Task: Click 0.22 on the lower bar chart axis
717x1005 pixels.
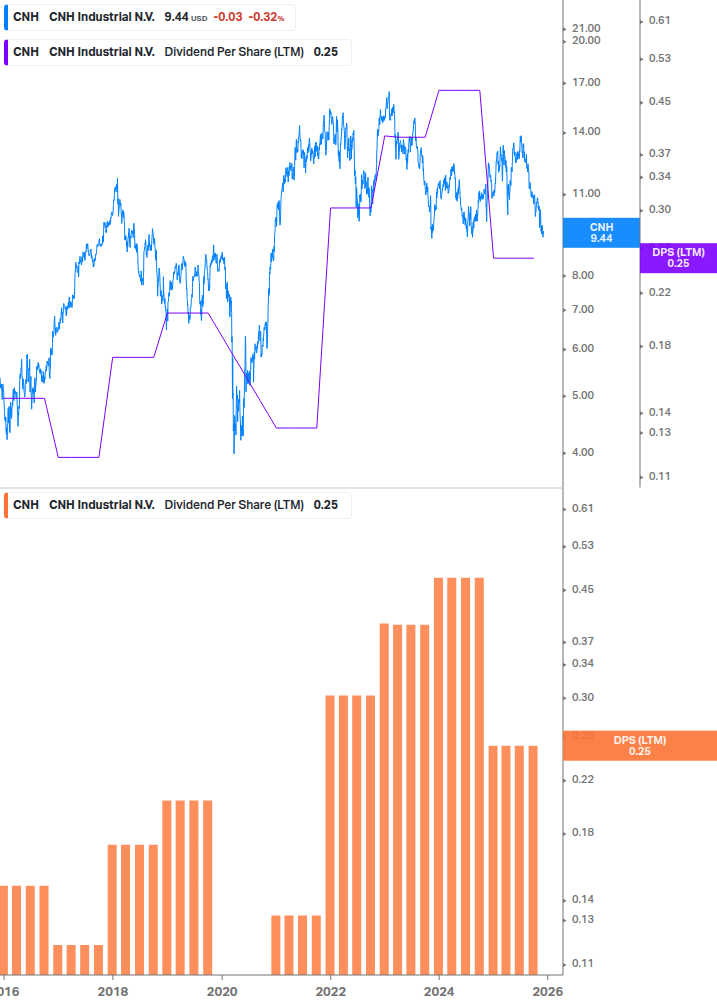Action: 583,779
